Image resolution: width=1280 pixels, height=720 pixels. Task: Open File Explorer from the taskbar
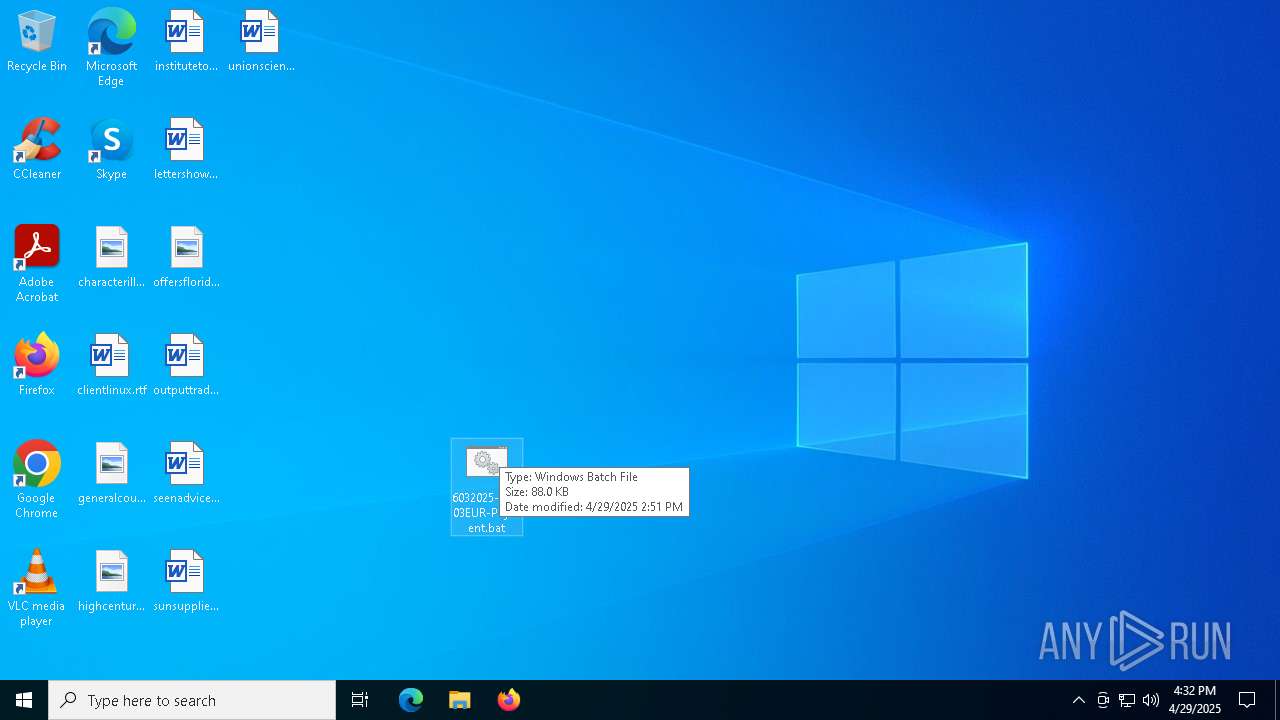click(x=460, y=700)
